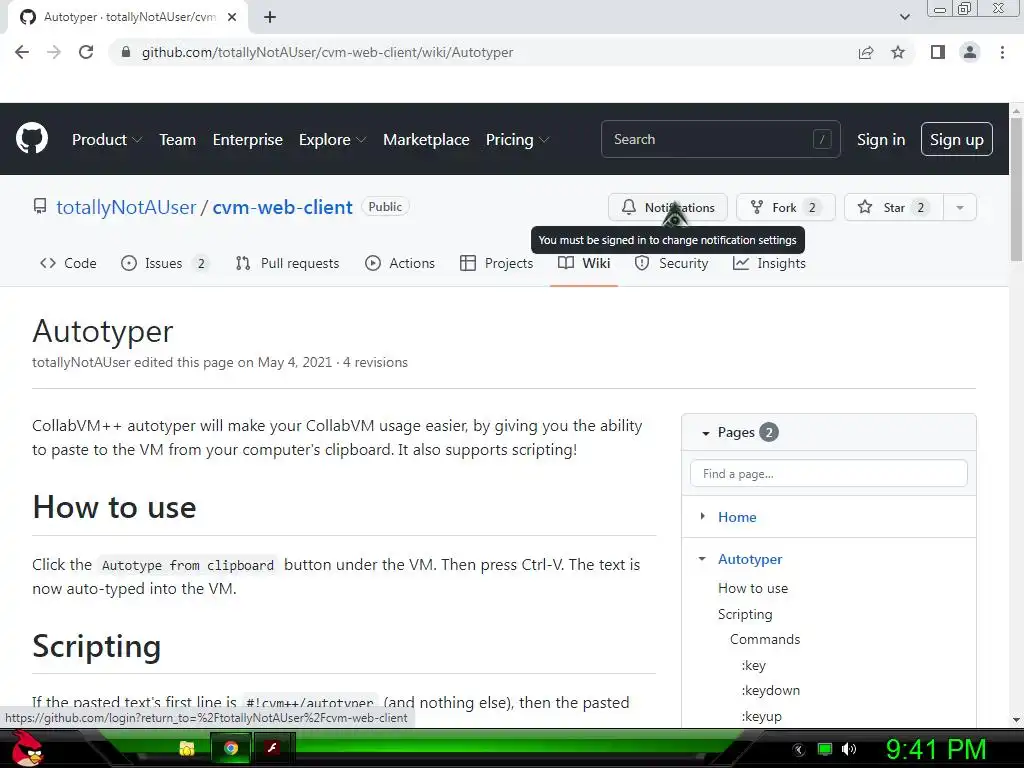Open the tab search chevron in title bar
The image size is (1024, 768).
tap(904, 17)
